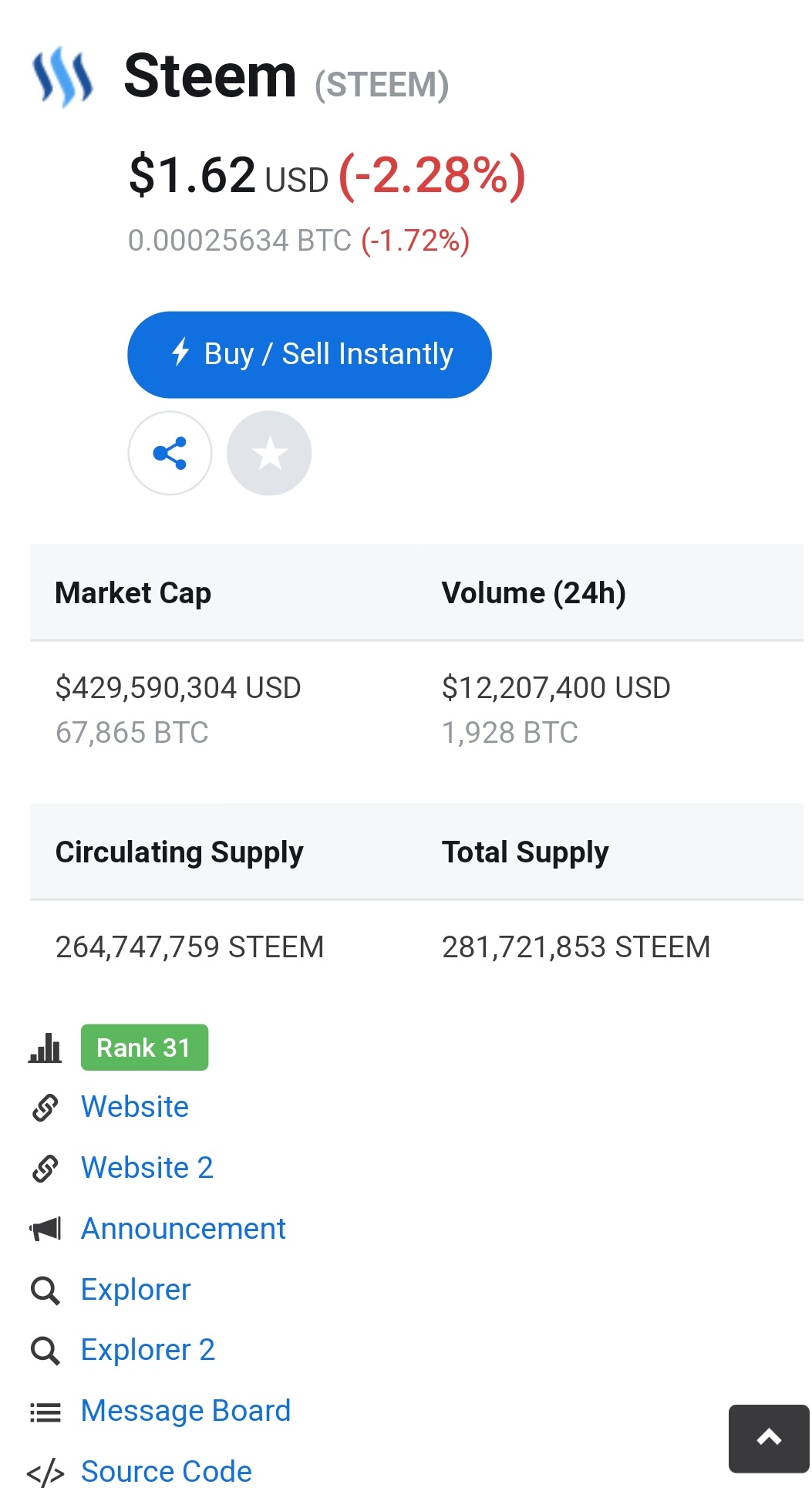
Task: Click the chain link icon beside Website 2
Action: pyautogui.click(x=45, y=1168)
